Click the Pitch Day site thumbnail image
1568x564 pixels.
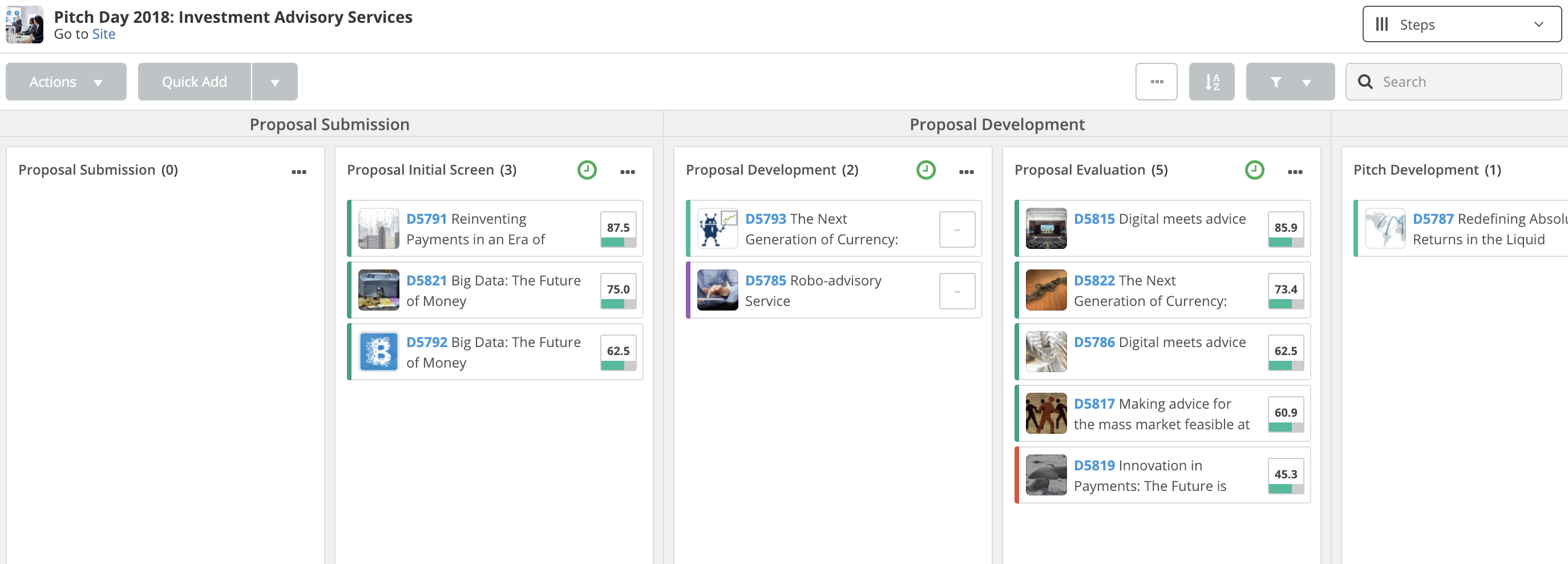[x=25, y=25]
